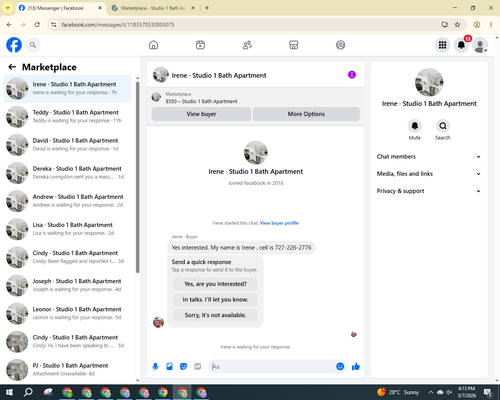The width and height of the screenshot is (500, 400).
Task: Open Andrew's Studio 1 Bath Apartment chat
Action: [67, 201]
